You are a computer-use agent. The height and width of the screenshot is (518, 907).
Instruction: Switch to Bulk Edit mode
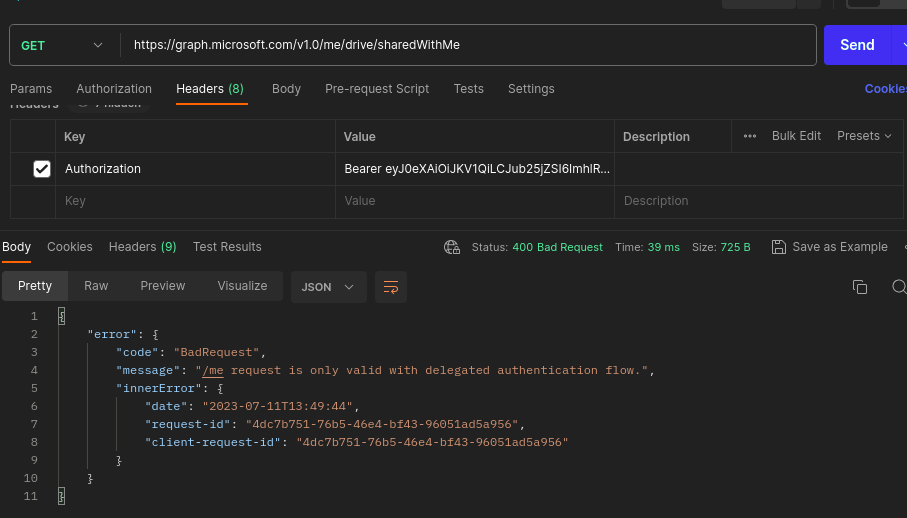[x=797, y=136]
